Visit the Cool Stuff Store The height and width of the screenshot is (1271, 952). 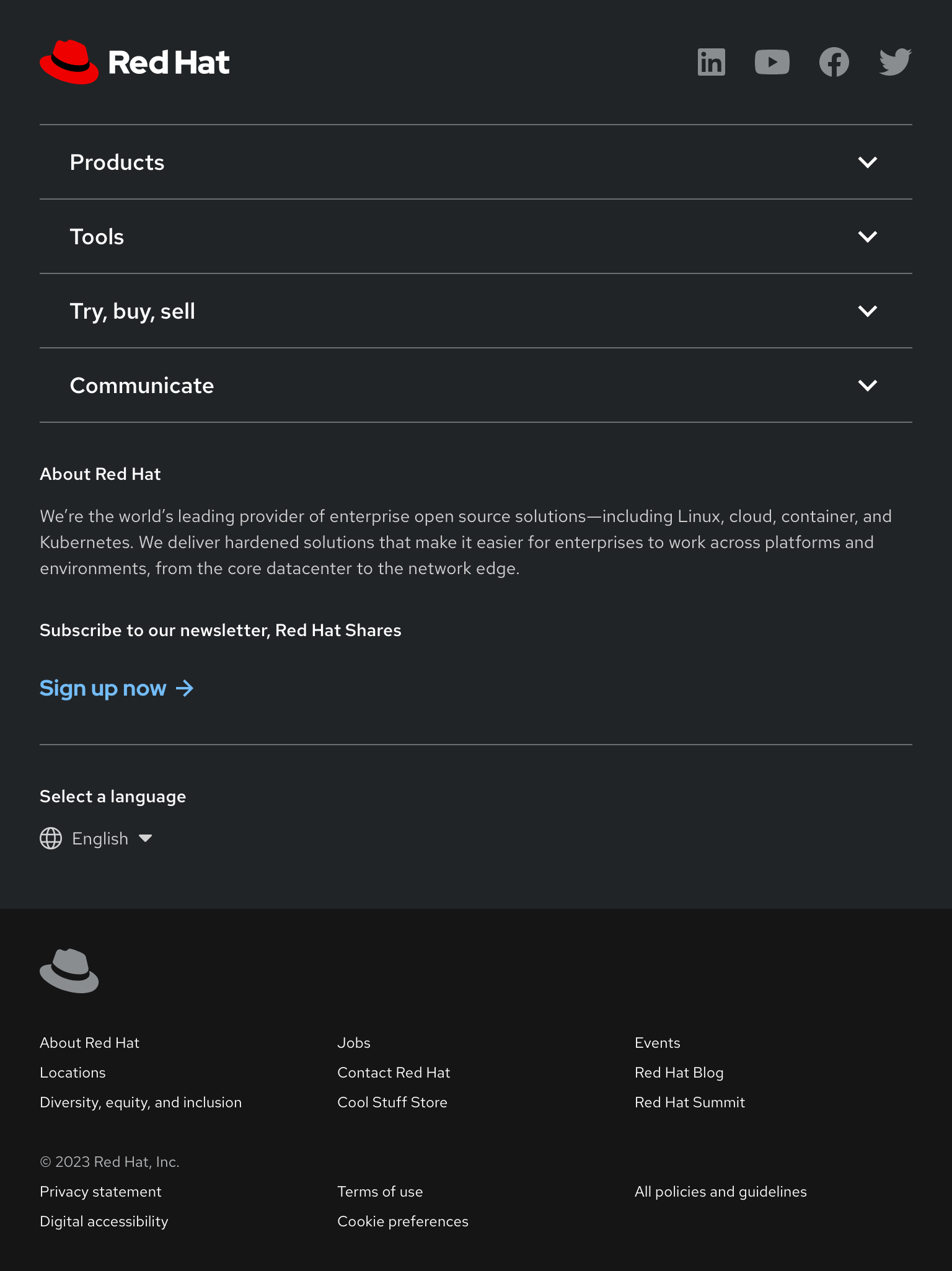(392, 1102)
